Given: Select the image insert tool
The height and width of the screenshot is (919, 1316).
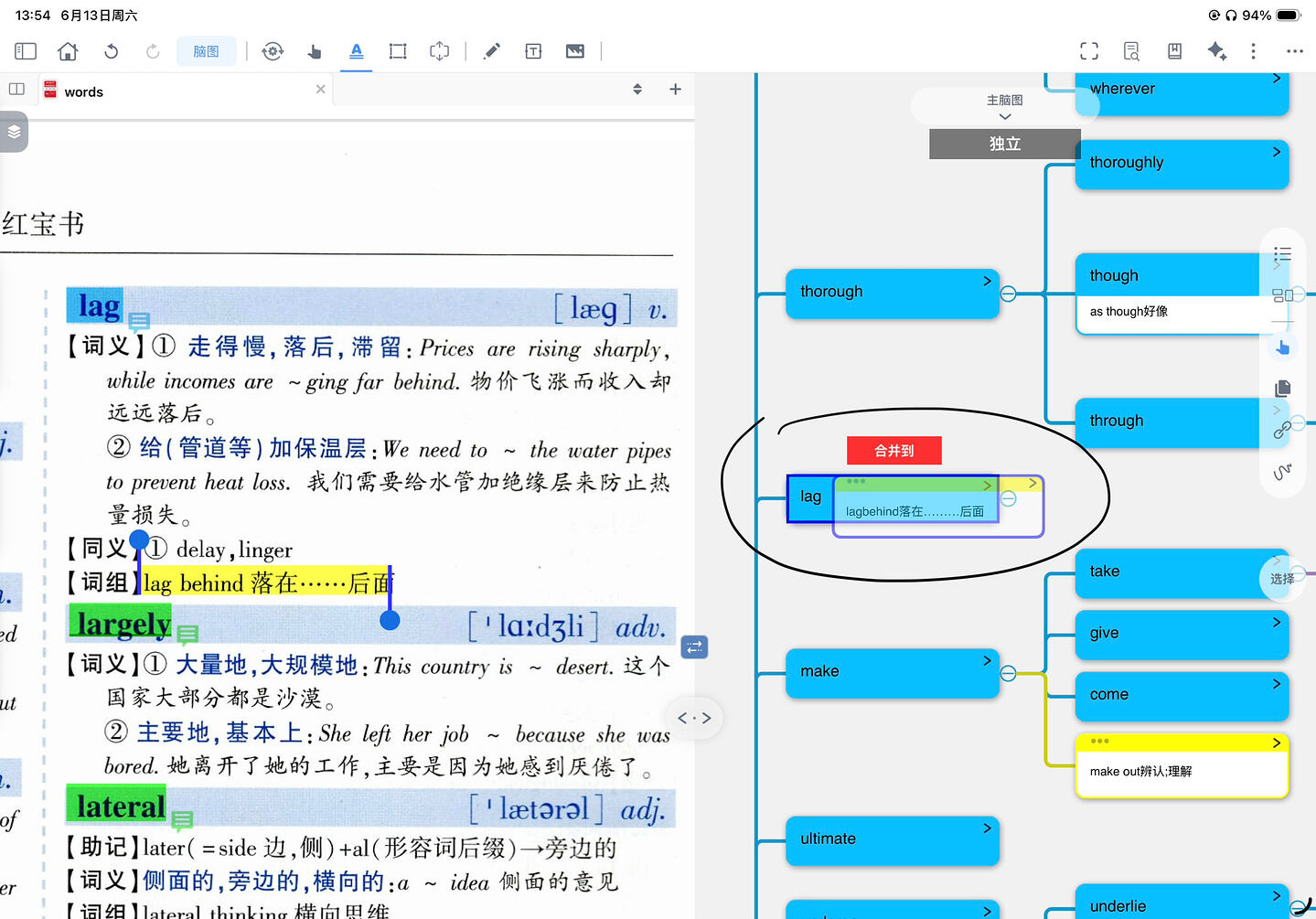Looking at the screenshot, I should (x=575, y=51).
